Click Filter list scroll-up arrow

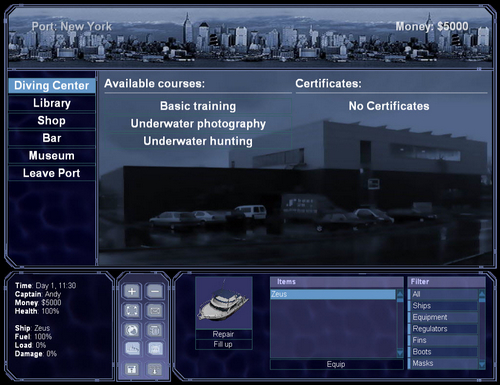click(482, 293)
